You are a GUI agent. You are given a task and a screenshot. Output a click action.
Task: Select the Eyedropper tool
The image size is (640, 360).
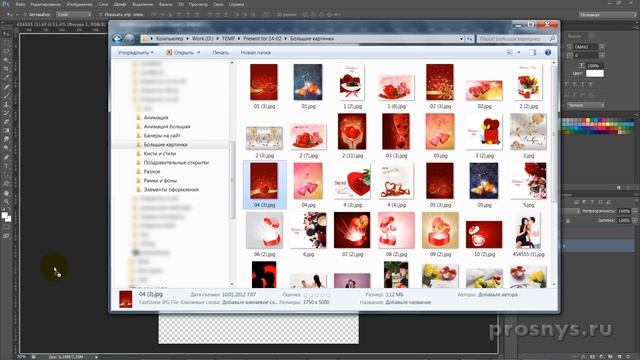6,78
